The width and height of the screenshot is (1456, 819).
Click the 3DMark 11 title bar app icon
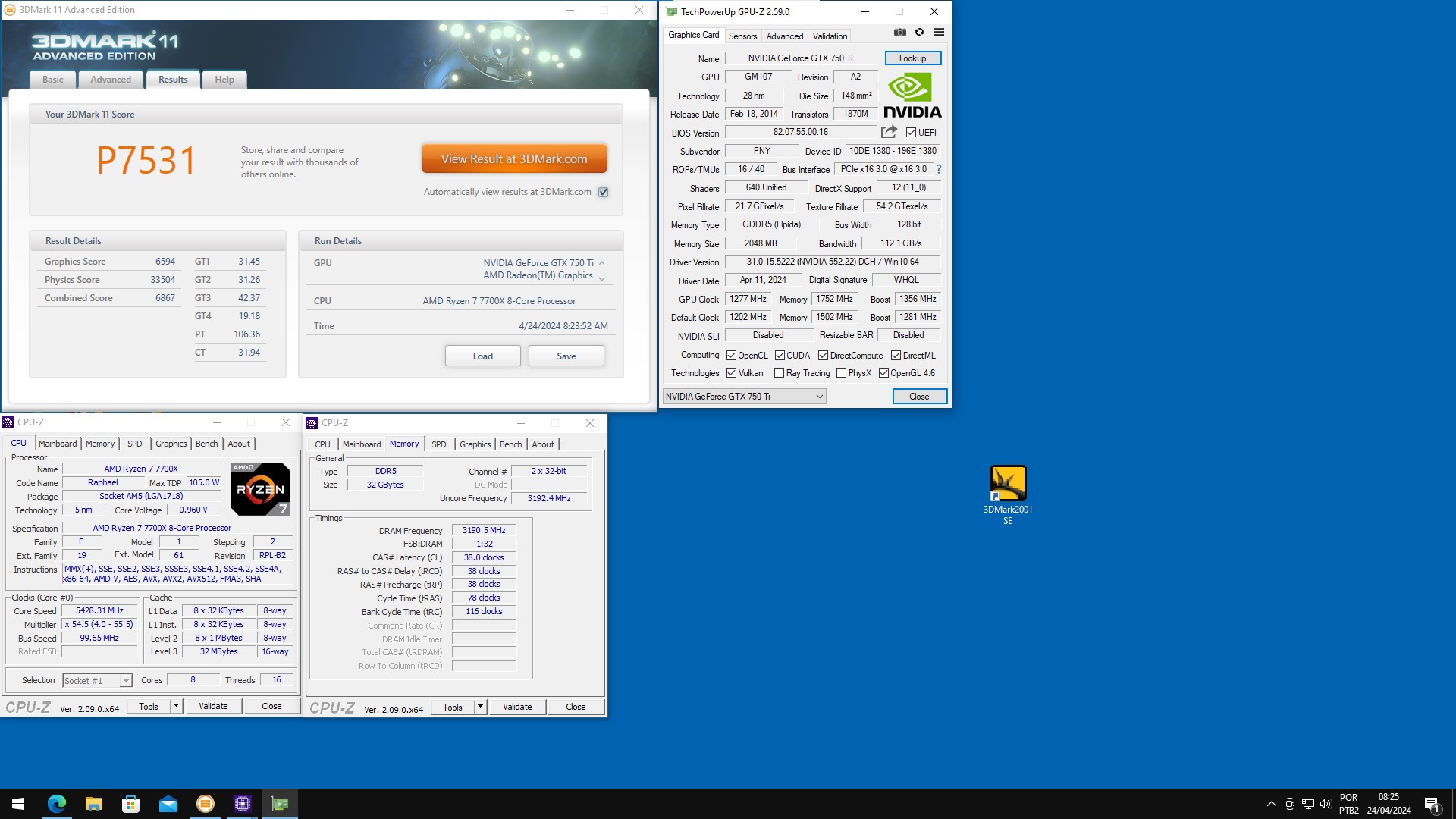pos(10,10)
